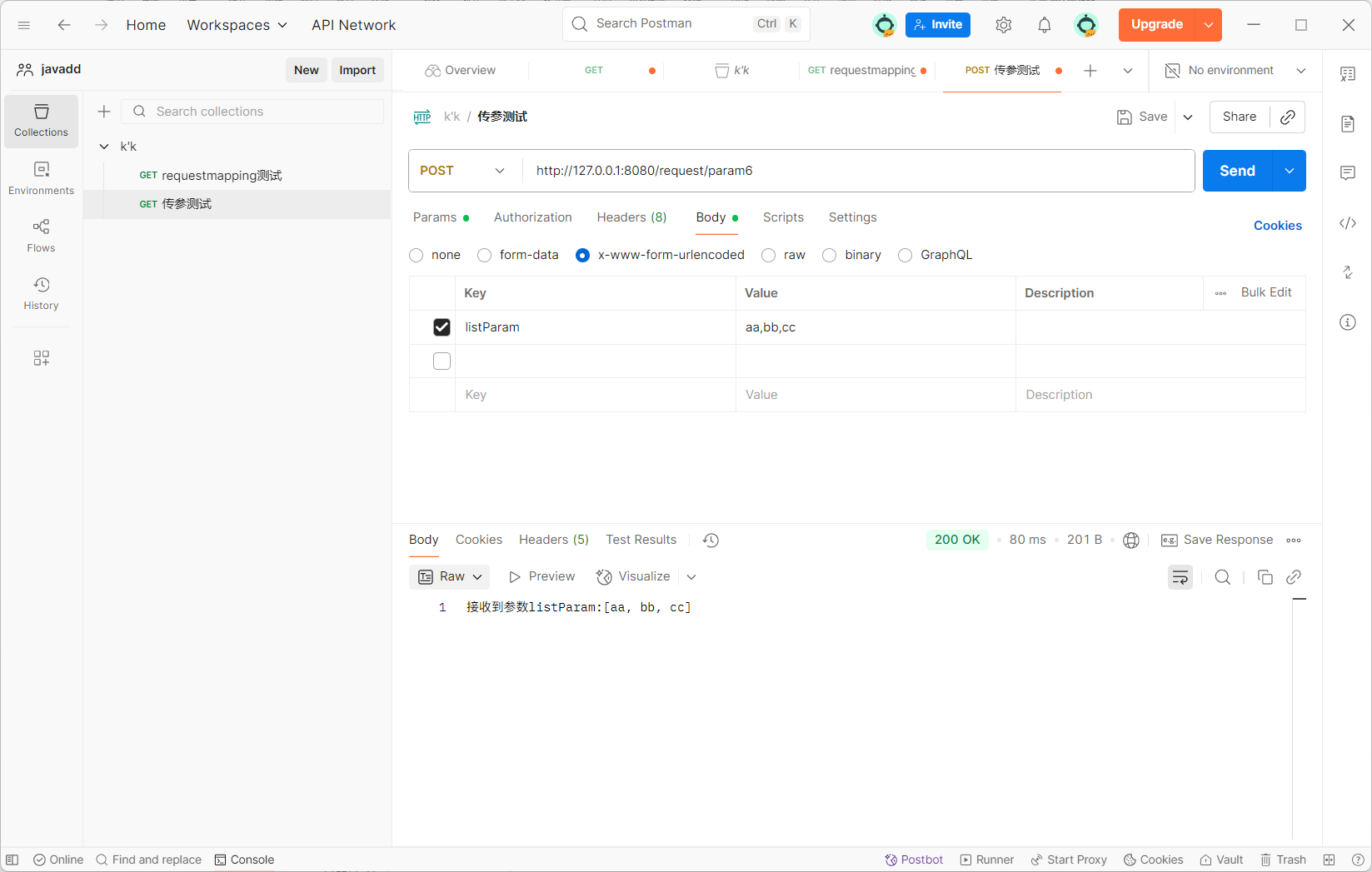The image size is (1372, 872).
Task: Collapse the k'k collection
Action: tap(104, 147)
